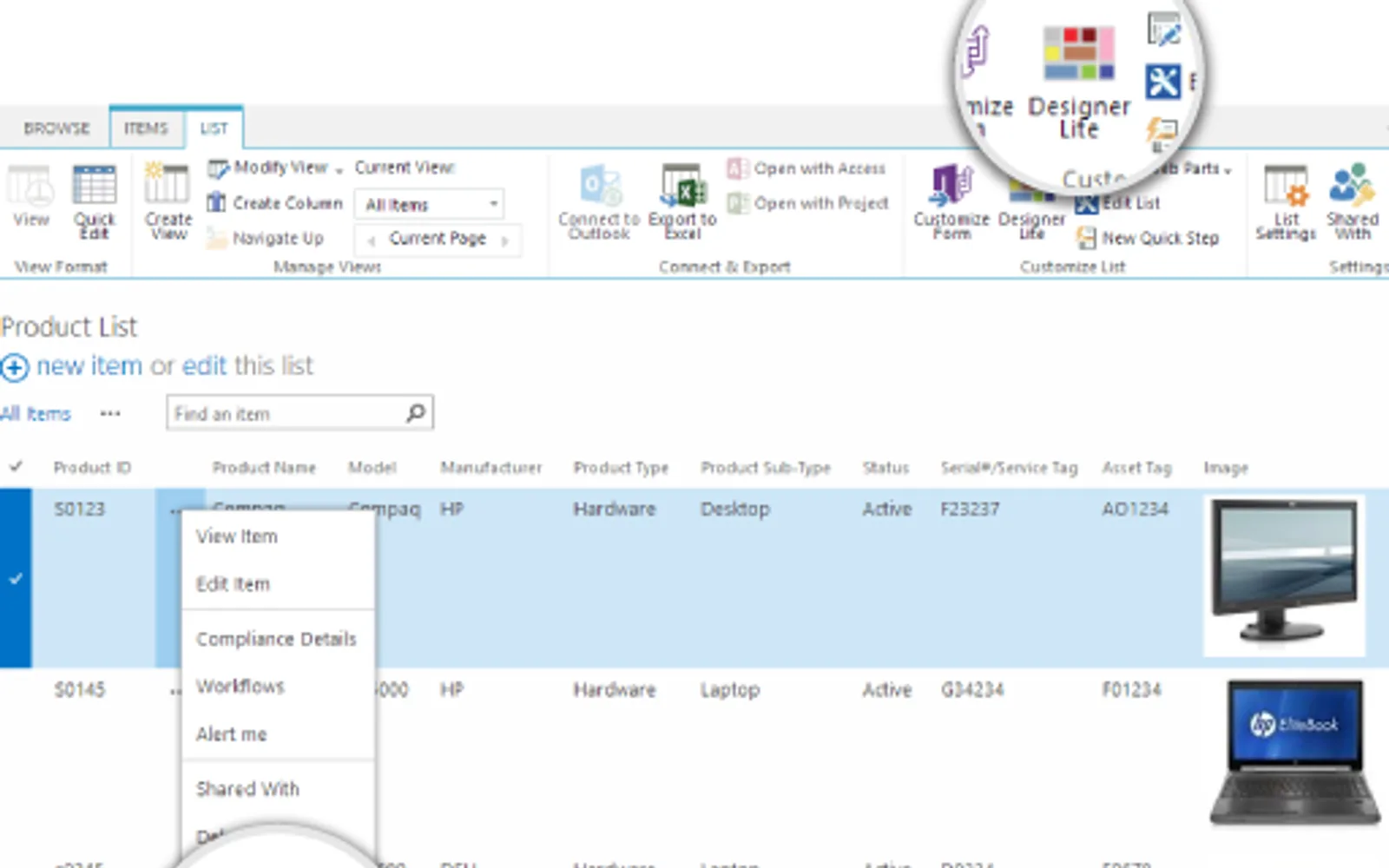1389x868 pixels.
Task: Toggle select-all checkmark in header row
Action: click(x=16, y=467)
